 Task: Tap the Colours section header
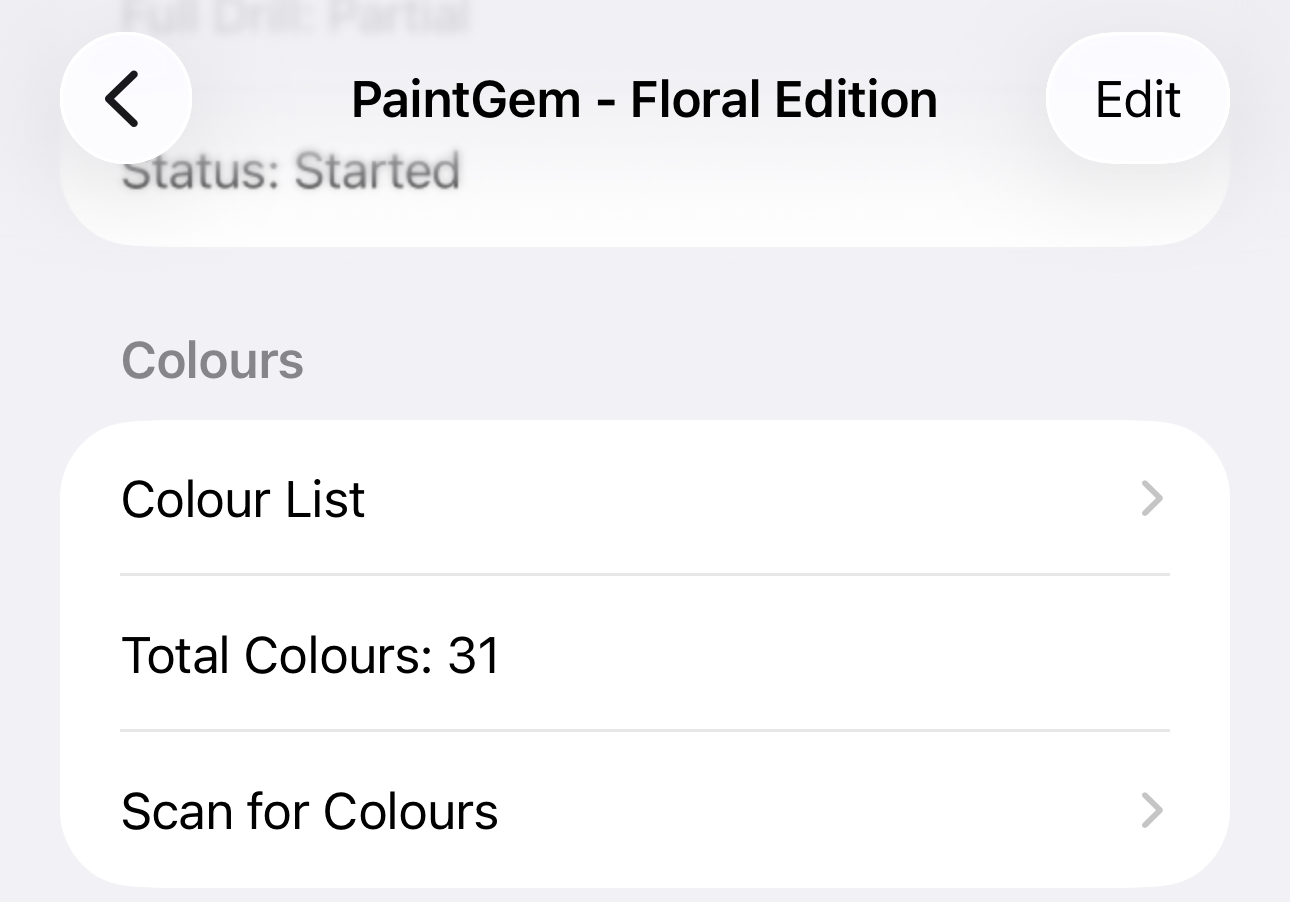coord(212,361)
